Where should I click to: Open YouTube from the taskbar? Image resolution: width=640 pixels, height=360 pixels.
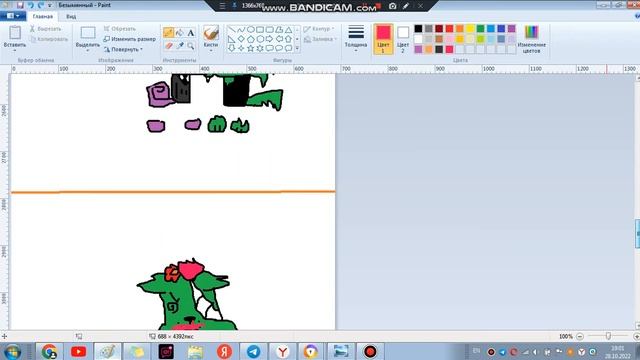78,351
